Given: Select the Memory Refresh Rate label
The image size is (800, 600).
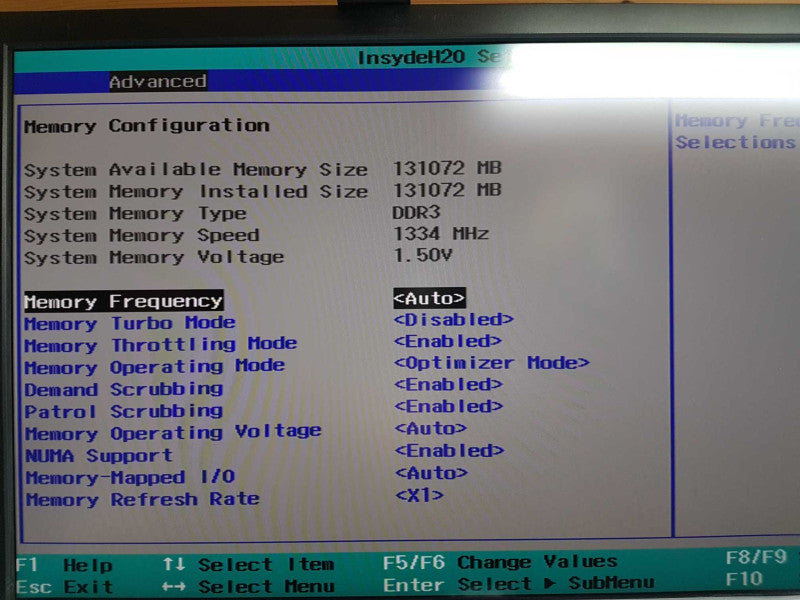Looking at the screenshot, I should coord(143,499).
